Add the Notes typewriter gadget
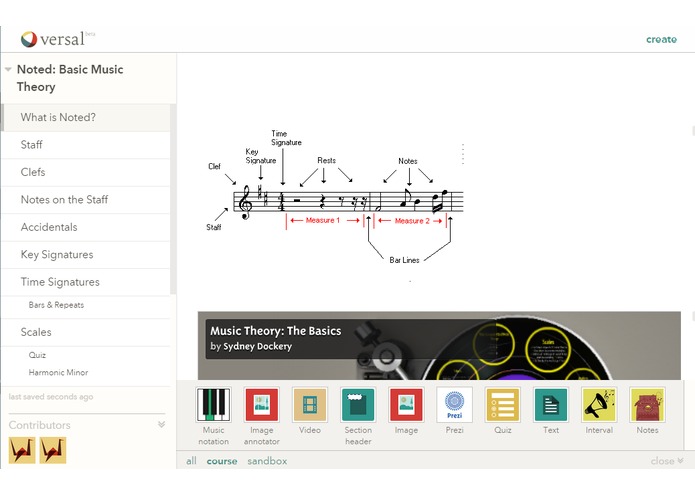This screenshot has height=494, width=695. [x=647, y=404]
